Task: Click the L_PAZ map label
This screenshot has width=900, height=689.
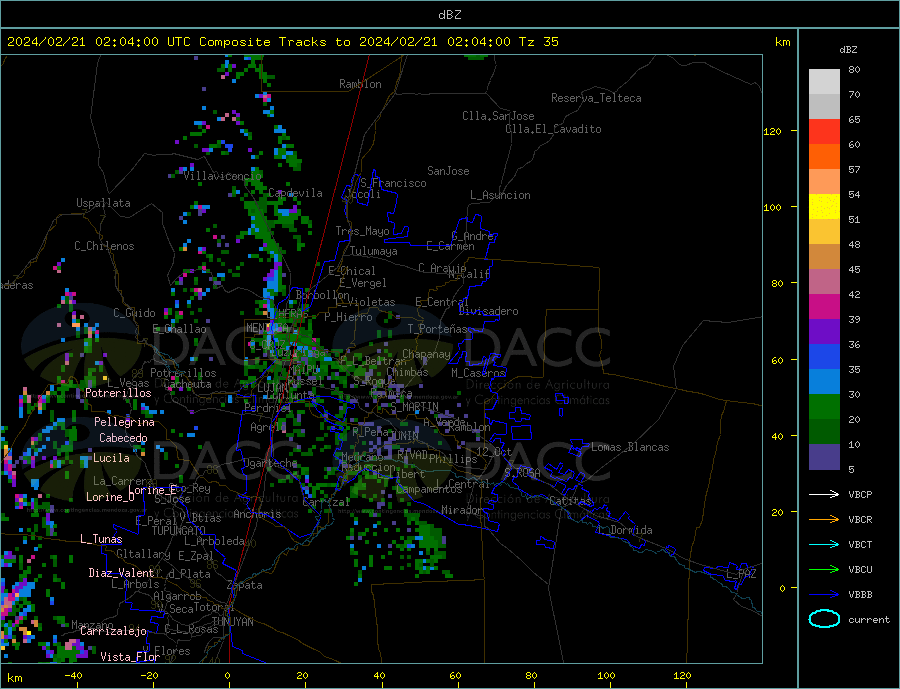Action: [741, 574]
